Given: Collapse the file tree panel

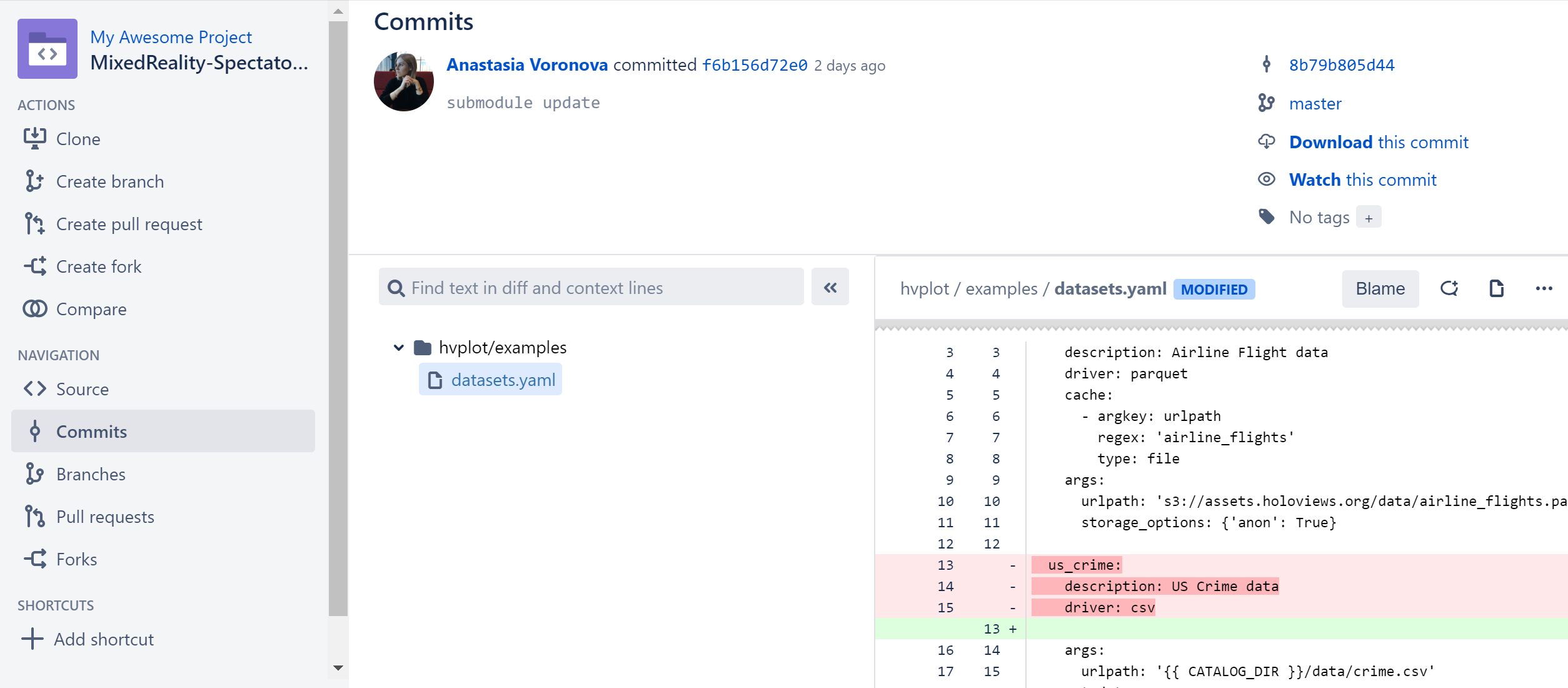Looking at the screenshot, I should click(830, 288).
